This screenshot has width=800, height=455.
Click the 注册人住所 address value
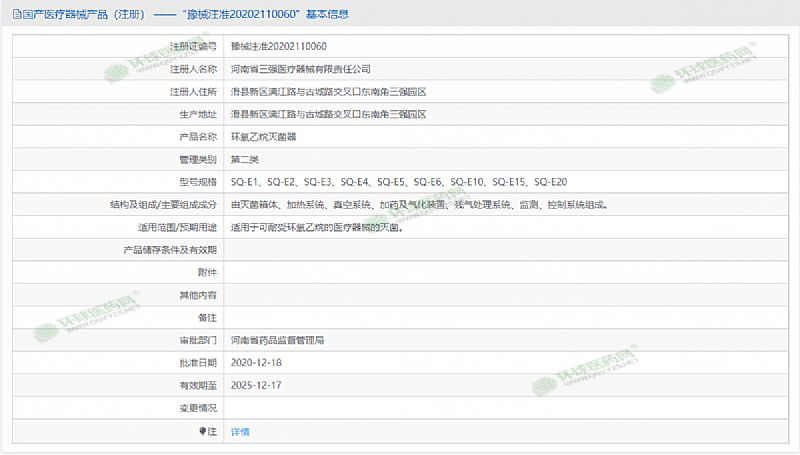click(x=328, y=92)
